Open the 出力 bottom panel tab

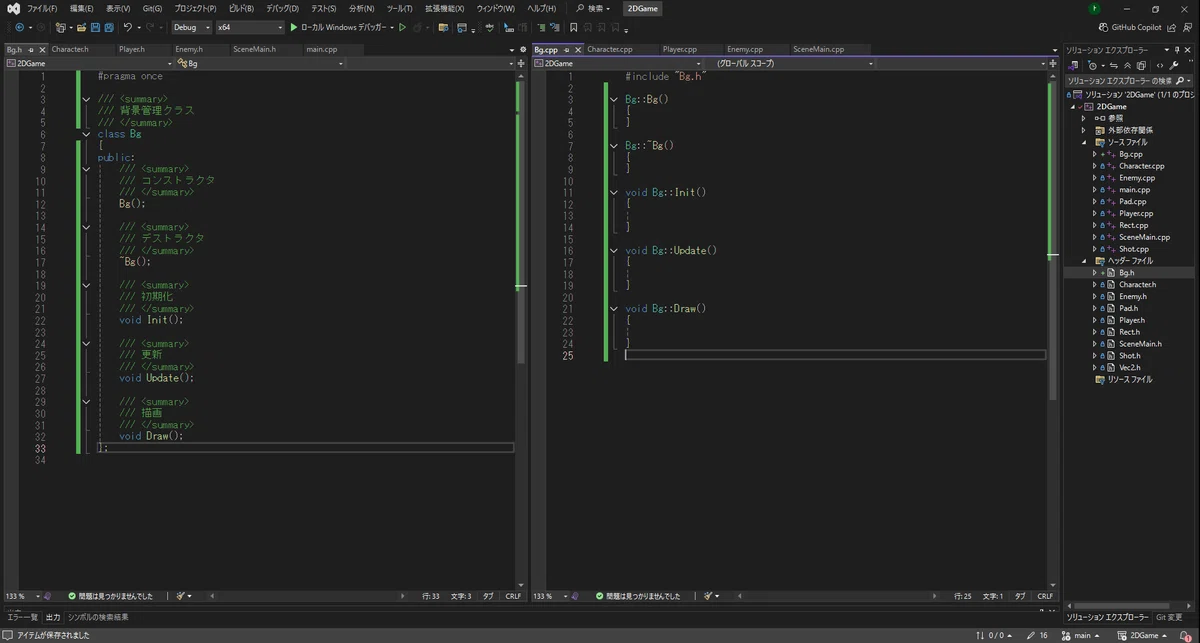[53, 618]
